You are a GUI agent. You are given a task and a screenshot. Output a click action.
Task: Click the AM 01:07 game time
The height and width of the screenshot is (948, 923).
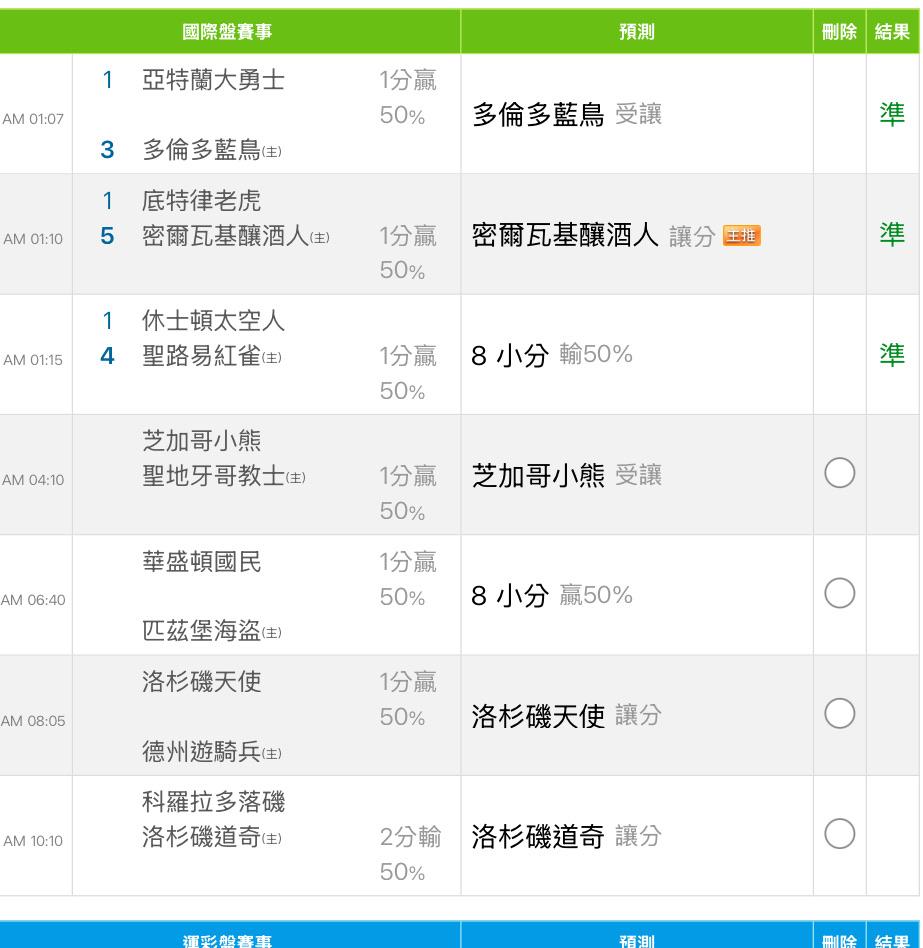click(33, 119)
